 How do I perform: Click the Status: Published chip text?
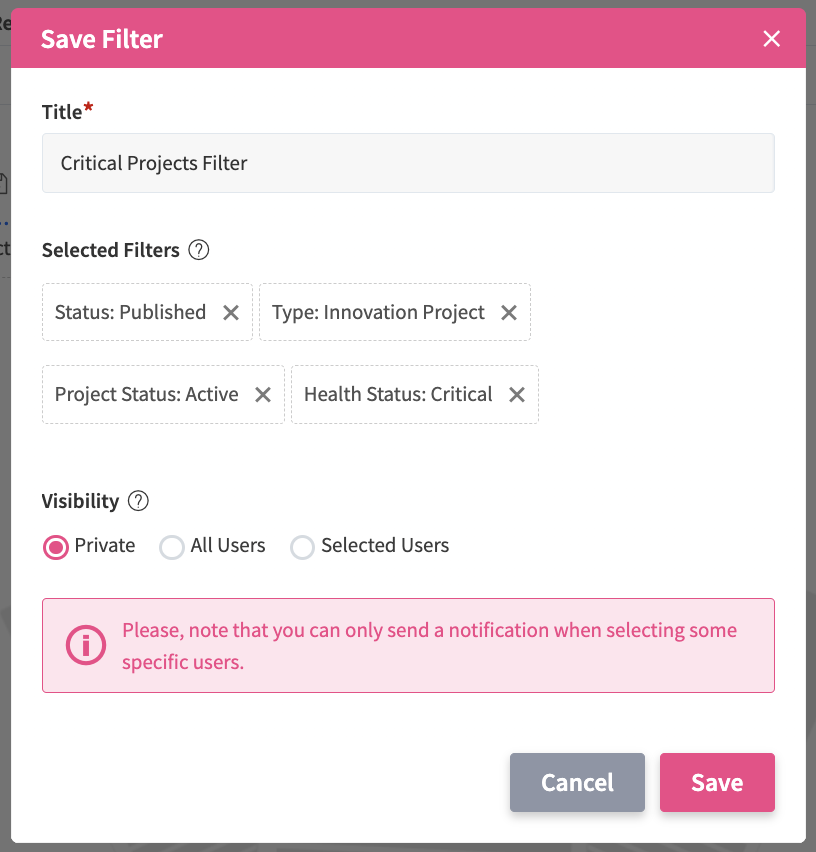[x=130, y=312]
